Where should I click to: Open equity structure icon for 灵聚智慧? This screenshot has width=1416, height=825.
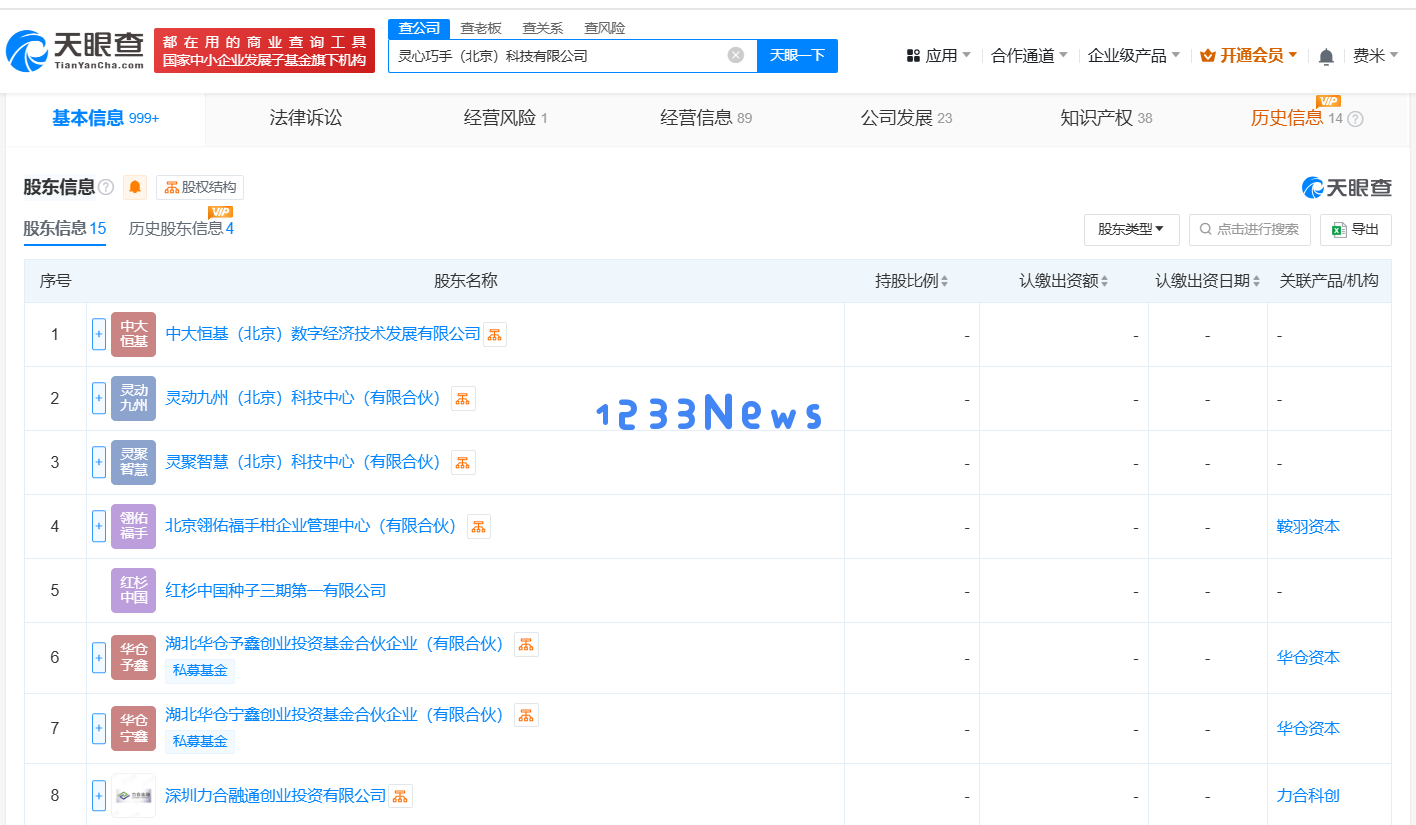coord(463,463)
